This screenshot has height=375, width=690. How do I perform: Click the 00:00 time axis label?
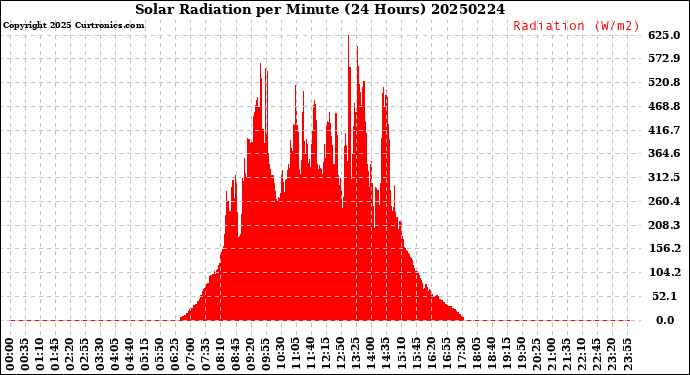(x=10, y=355)
